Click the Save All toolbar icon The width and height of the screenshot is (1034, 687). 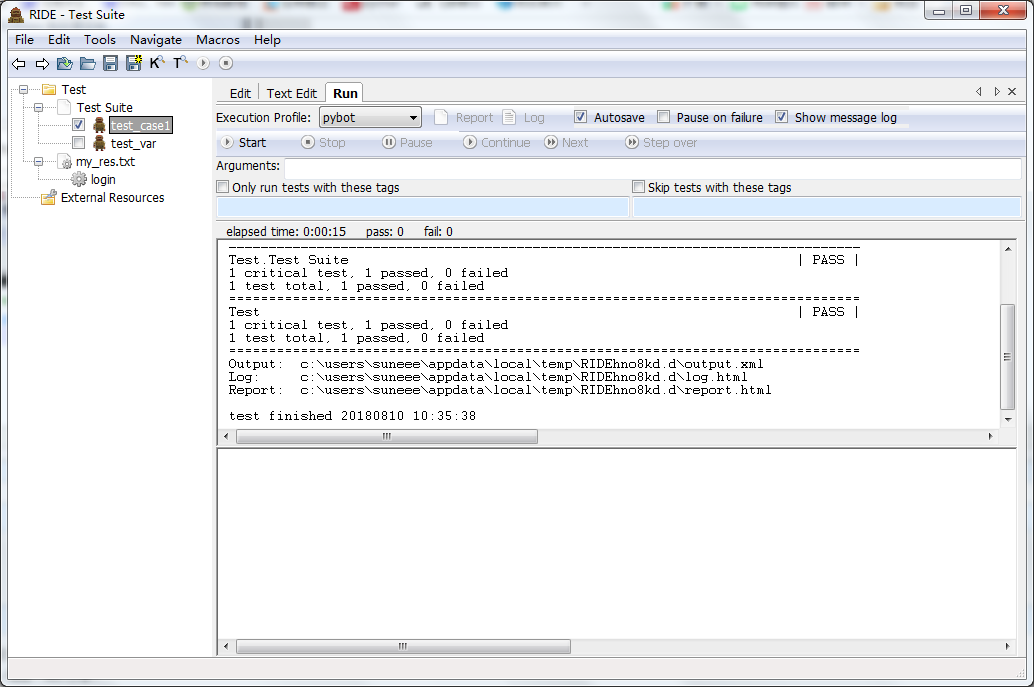(133, 63)
